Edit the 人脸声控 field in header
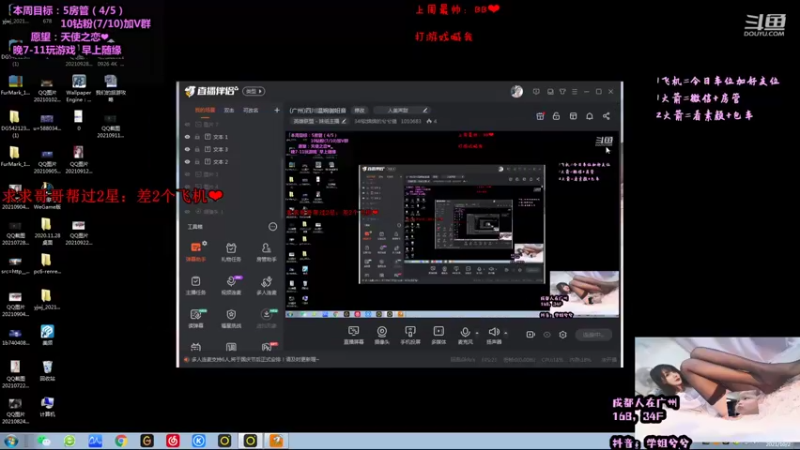The height and width of the screenshot is (450, 800). 401,110
